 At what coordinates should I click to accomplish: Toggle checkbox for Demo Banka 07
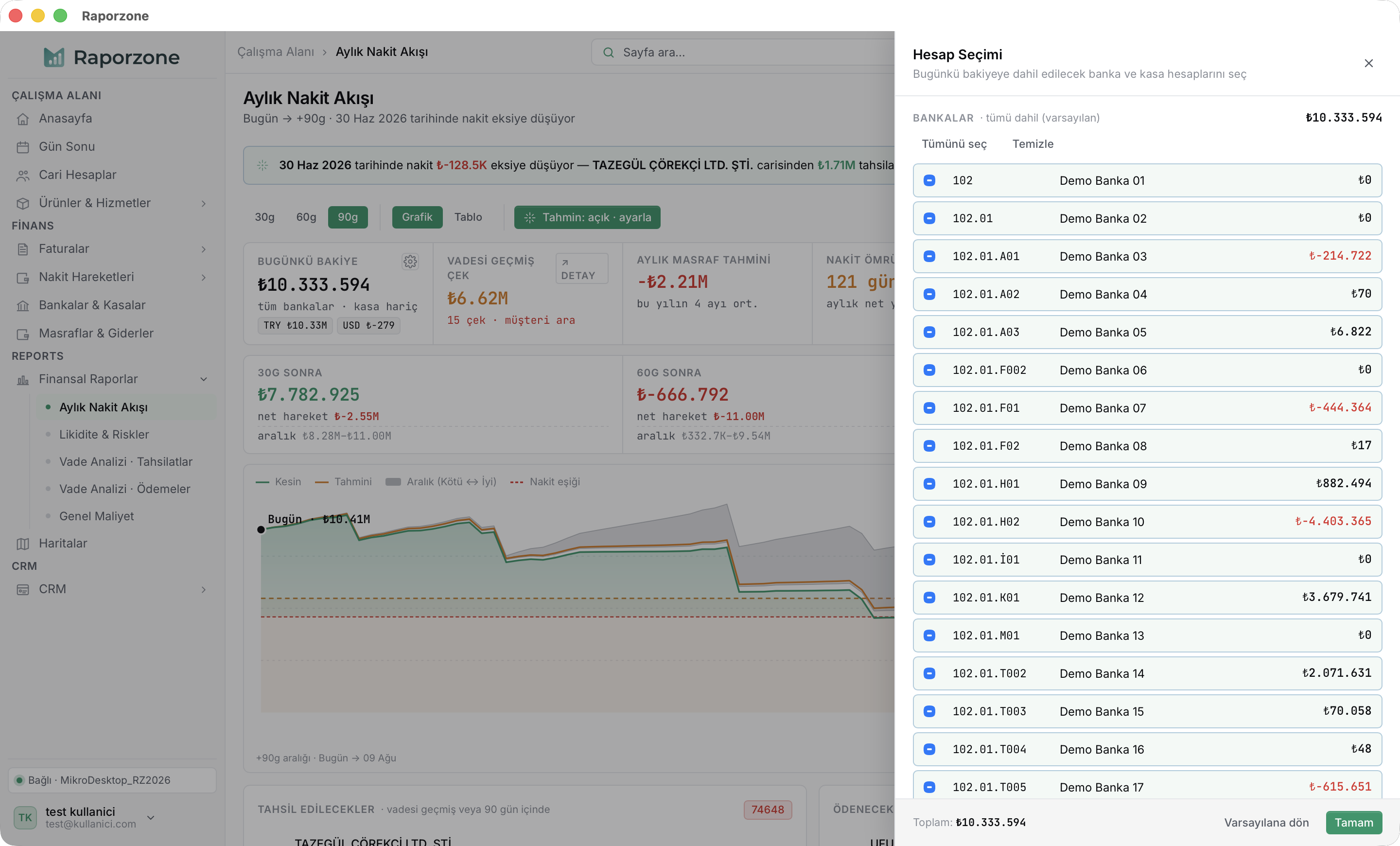929,408
